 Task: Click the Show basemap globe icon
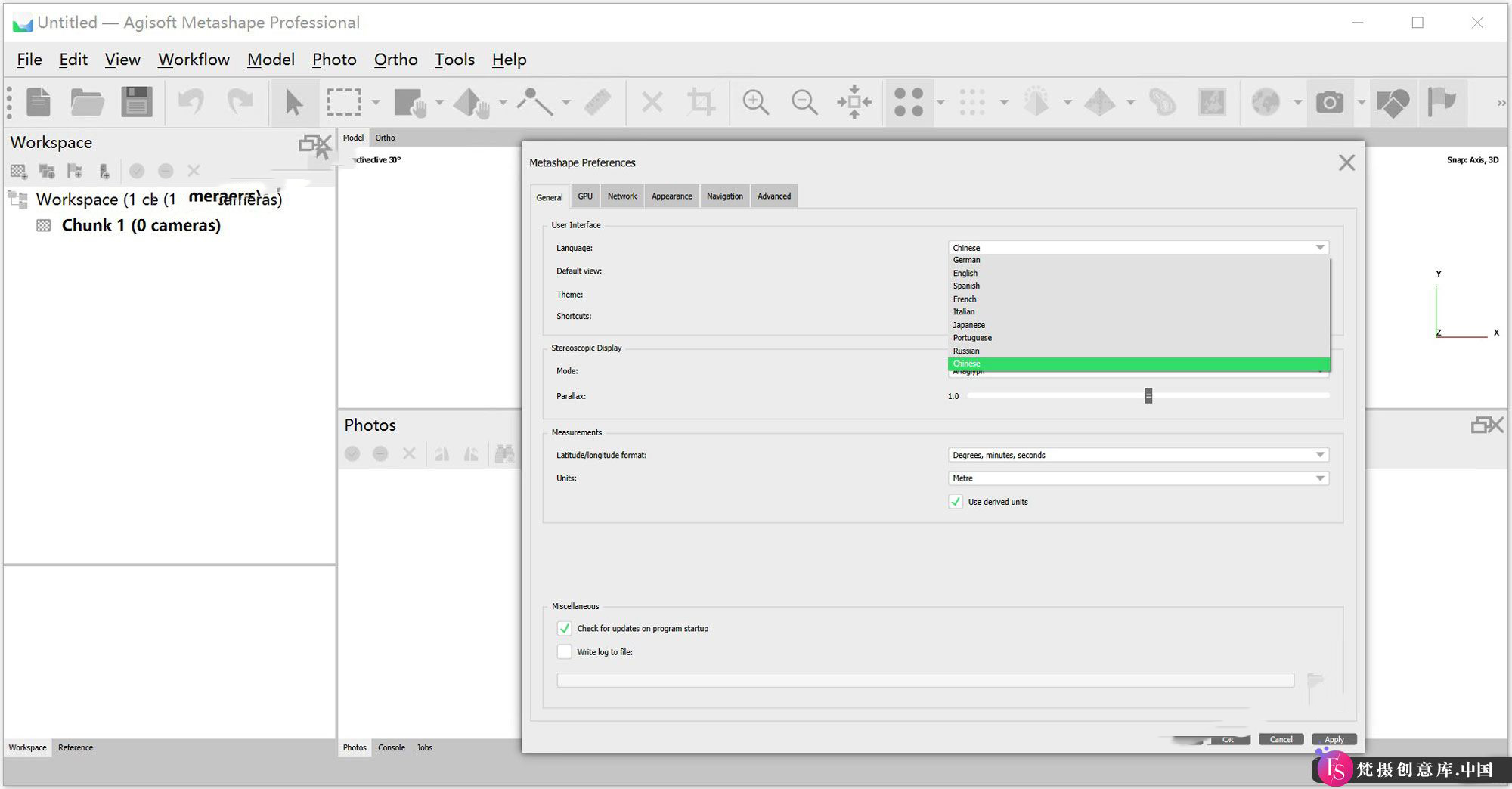(x=1266, y=102)
